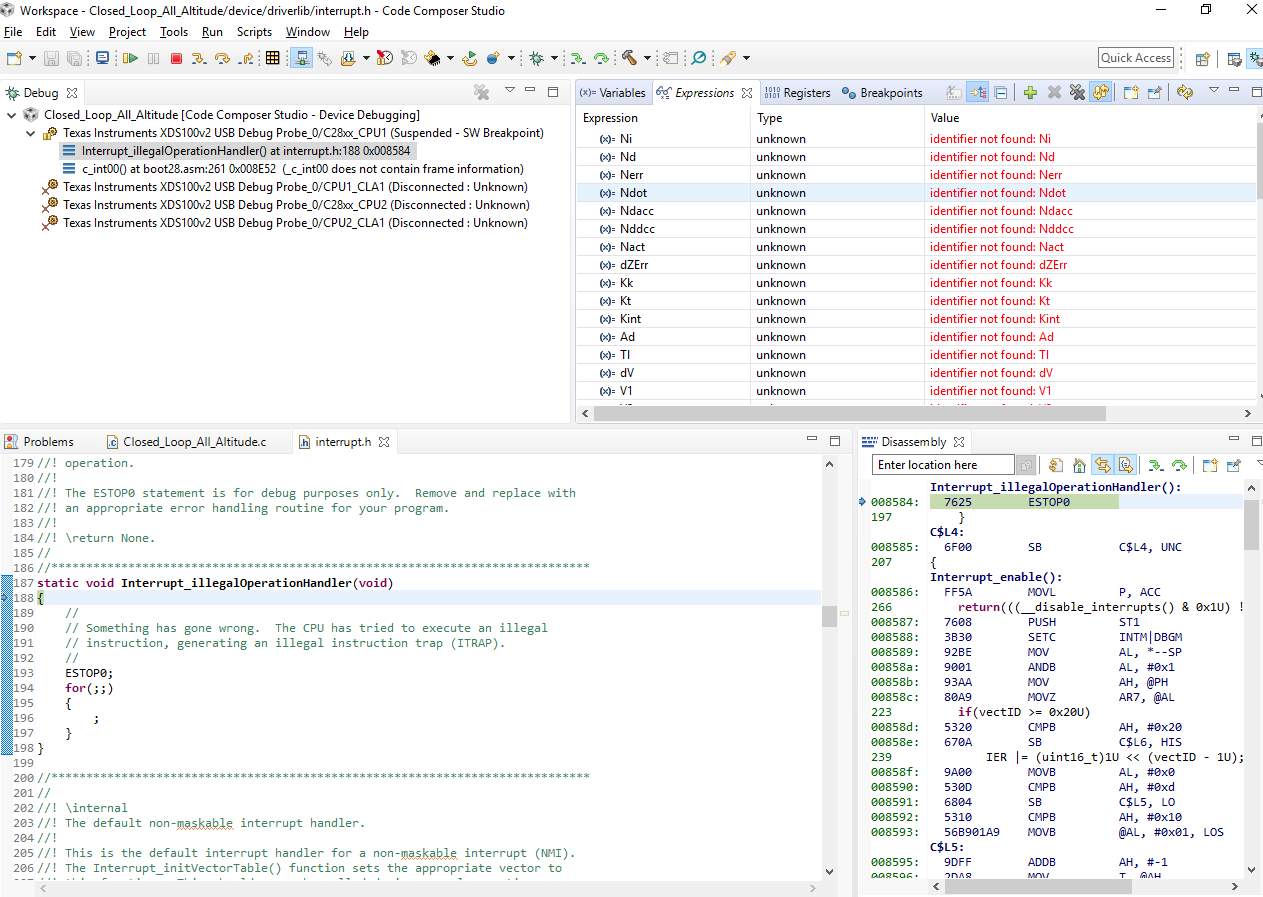Click home icon in Disassembly toolbar
1263x897 pixels.
(1079, 465)
